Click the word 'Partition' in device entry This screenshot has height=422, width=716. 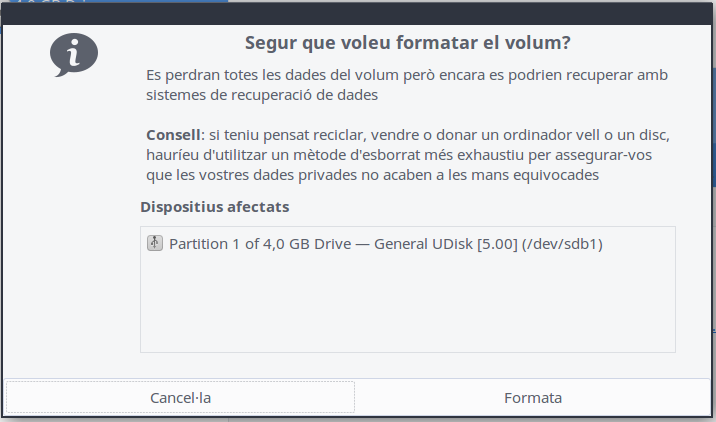pyautogui.click(x=200, y=243)
